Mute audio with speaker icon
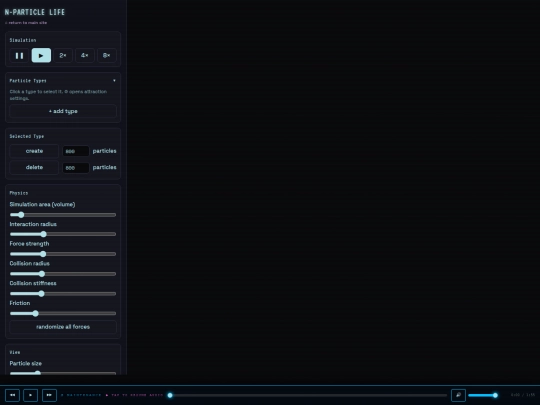 click(x=458, y=395)
